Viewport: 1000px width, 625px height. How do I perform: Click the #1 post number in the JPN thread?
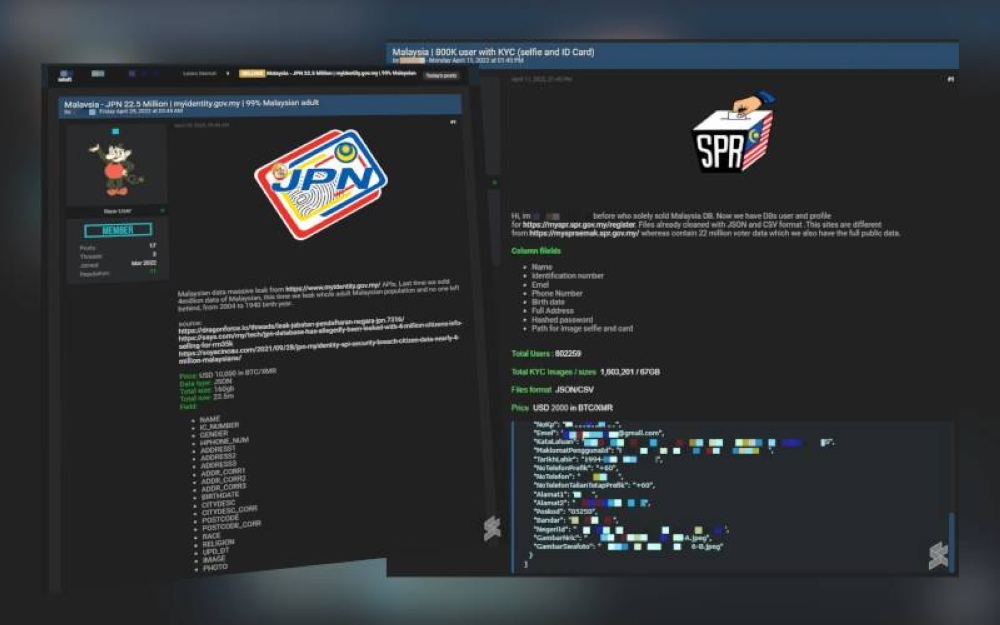(453, 123)
